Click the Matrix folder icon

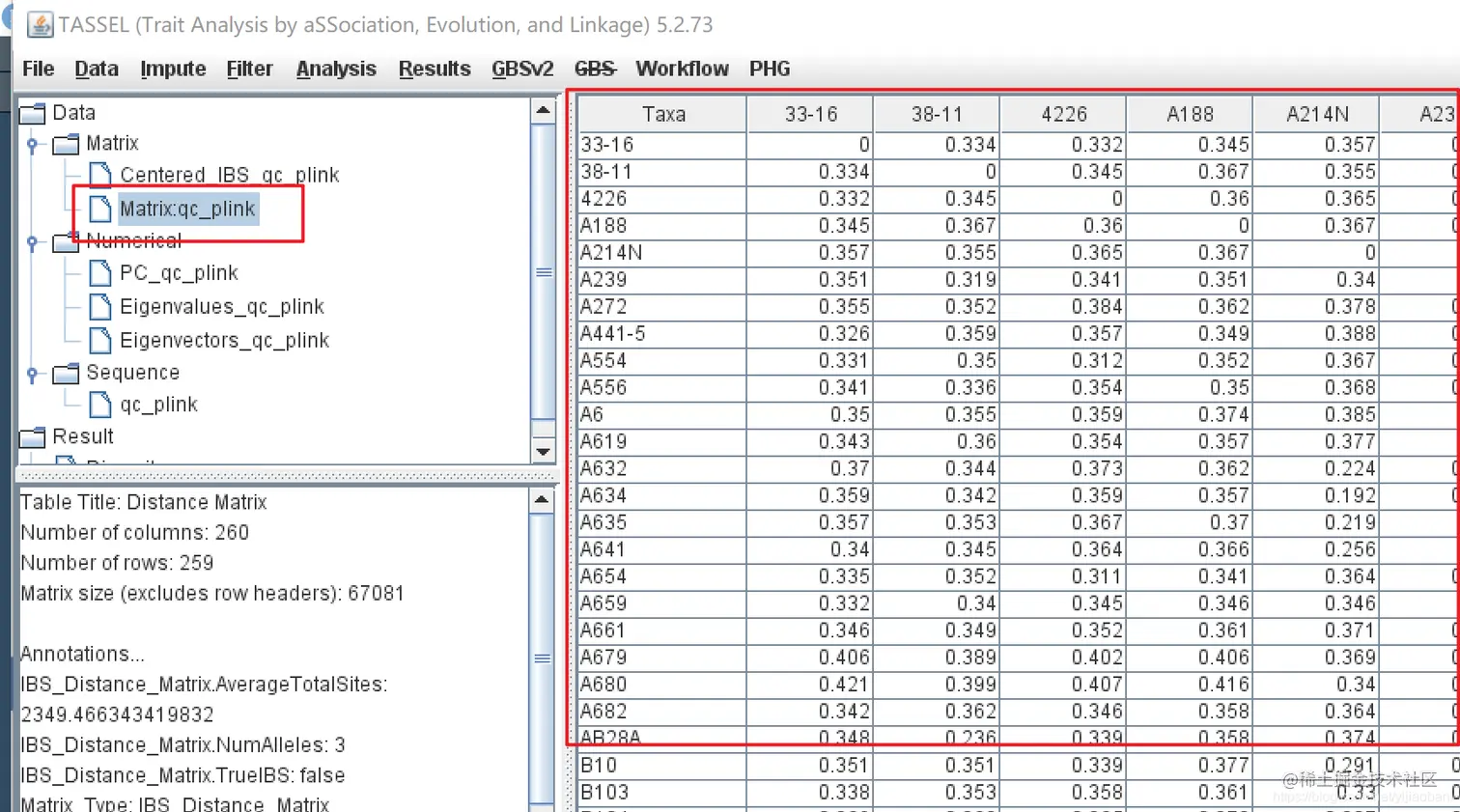click(x=66, y=144)
